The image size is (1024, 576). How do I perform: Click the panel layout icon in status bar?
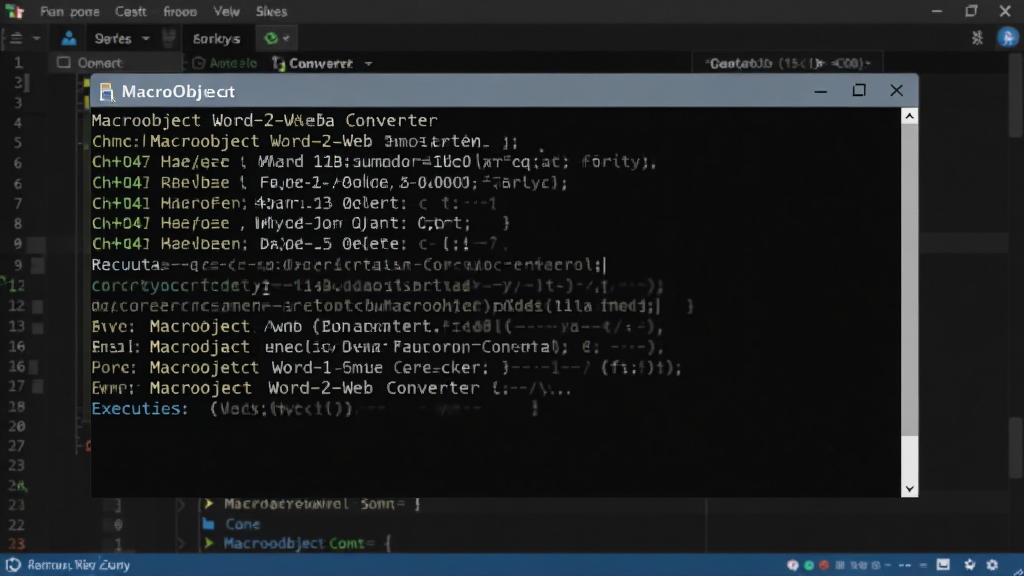click(944, 565)
